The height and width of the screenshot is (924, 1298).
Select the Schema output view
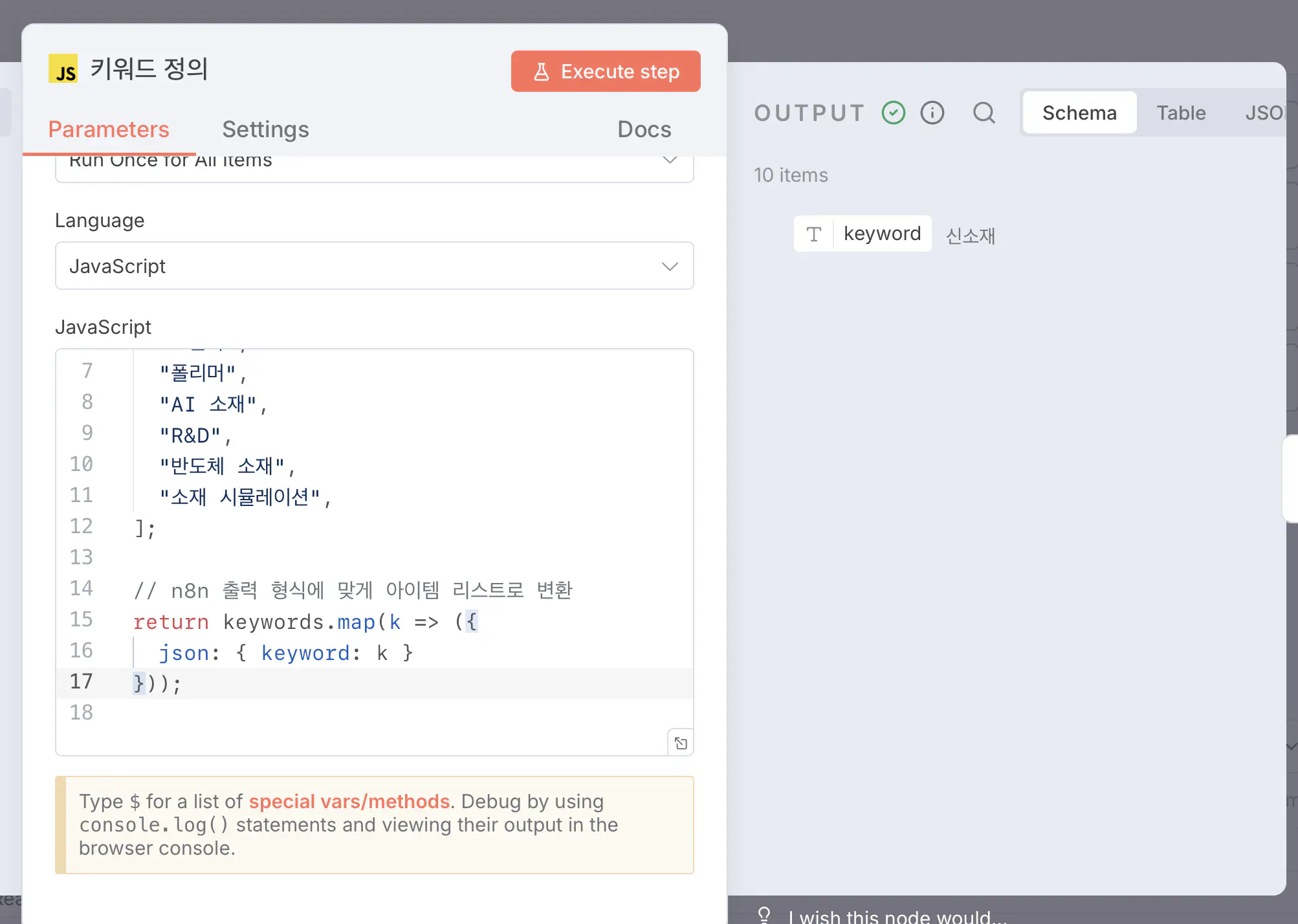coord(1079,113)
